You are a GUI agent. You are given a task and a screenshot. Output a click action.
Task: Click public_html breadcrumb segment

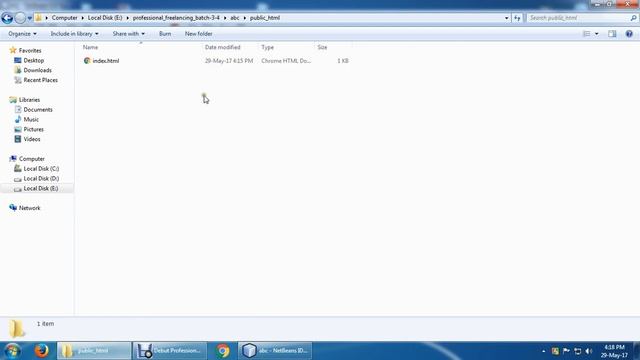(265, 18)
